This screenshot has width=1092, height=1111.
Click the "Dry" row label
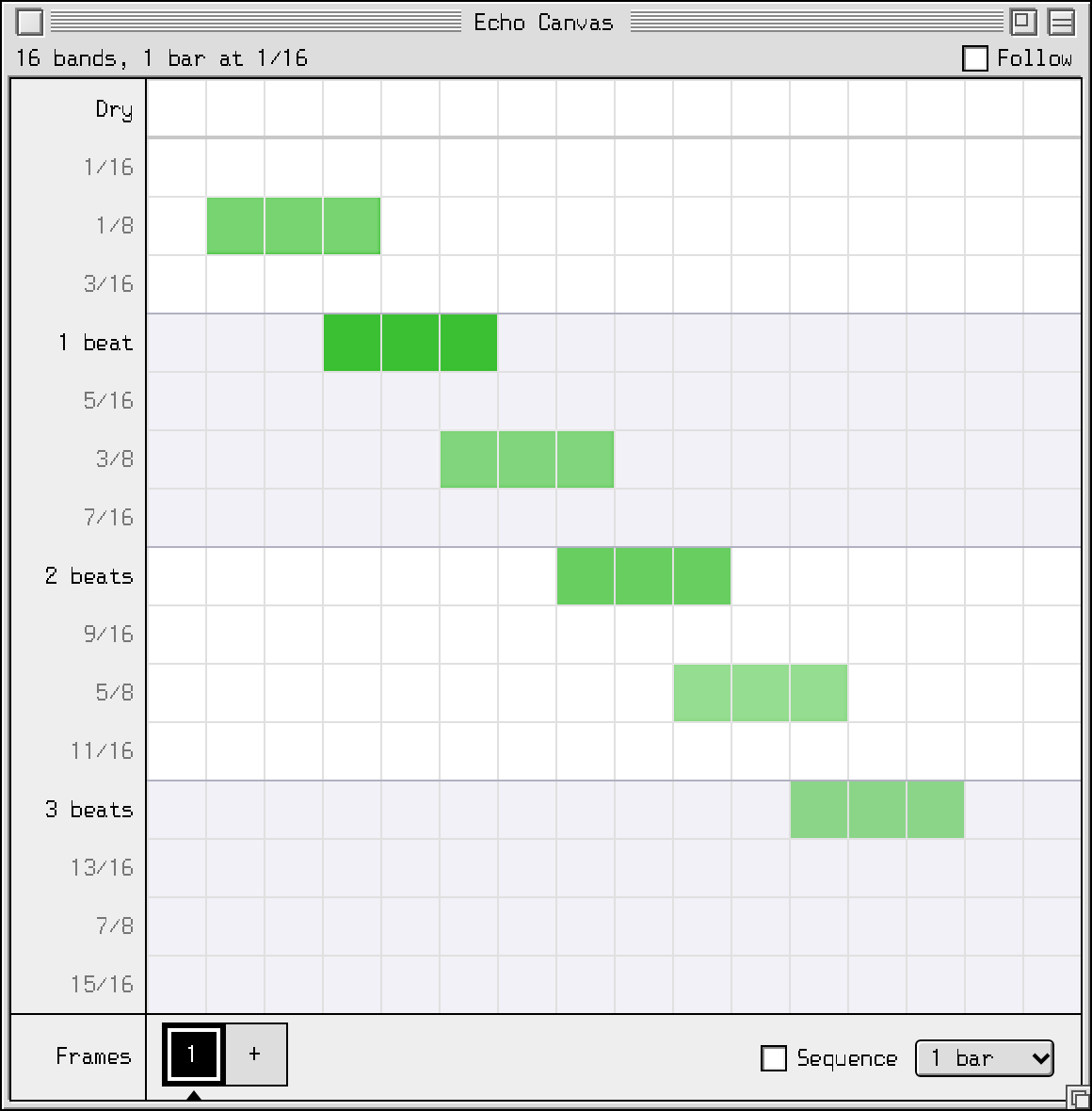point(114,109)
